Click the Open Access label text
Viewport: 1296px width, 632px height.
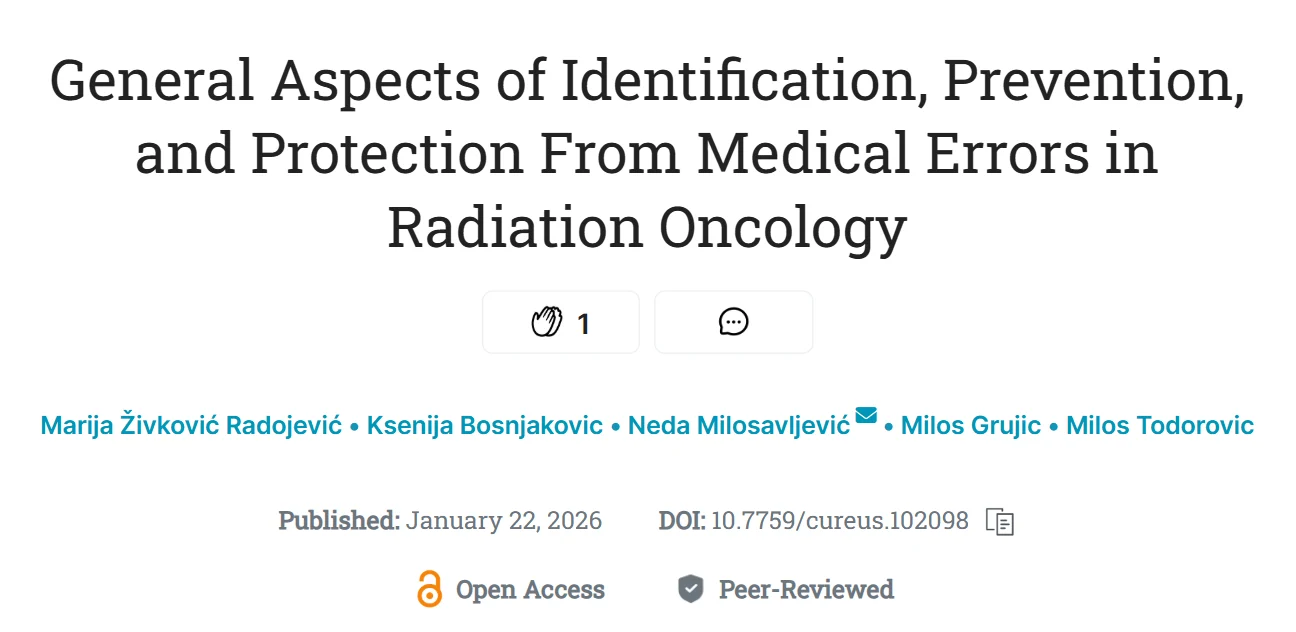(x=530, y=590)
